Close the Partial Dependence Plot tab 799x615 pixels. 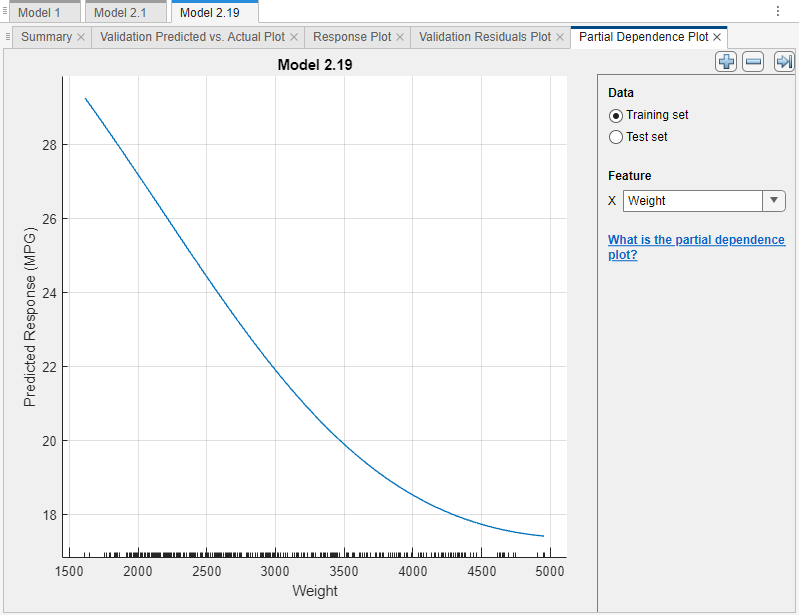pos(717,37)
